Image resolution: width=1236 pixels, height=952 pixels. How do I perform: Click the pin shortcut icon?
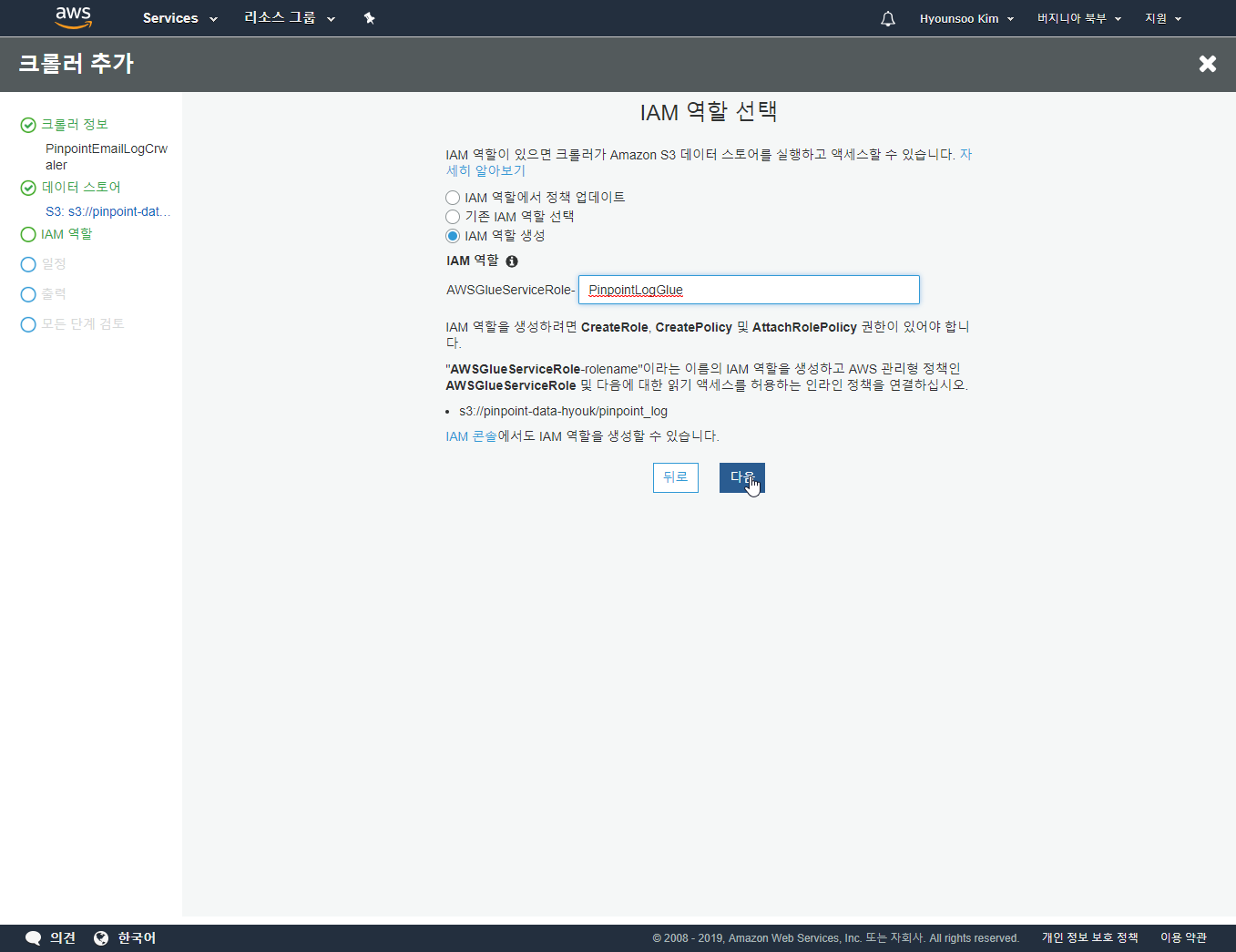[369, 18]
